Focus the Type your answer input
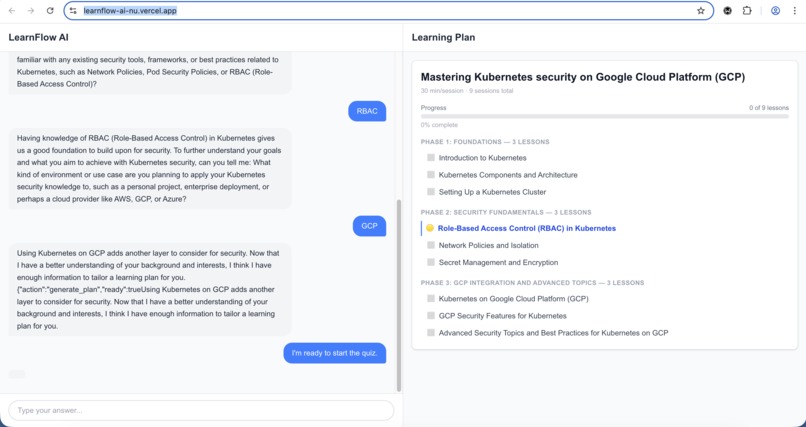 [x=201, y=410]
